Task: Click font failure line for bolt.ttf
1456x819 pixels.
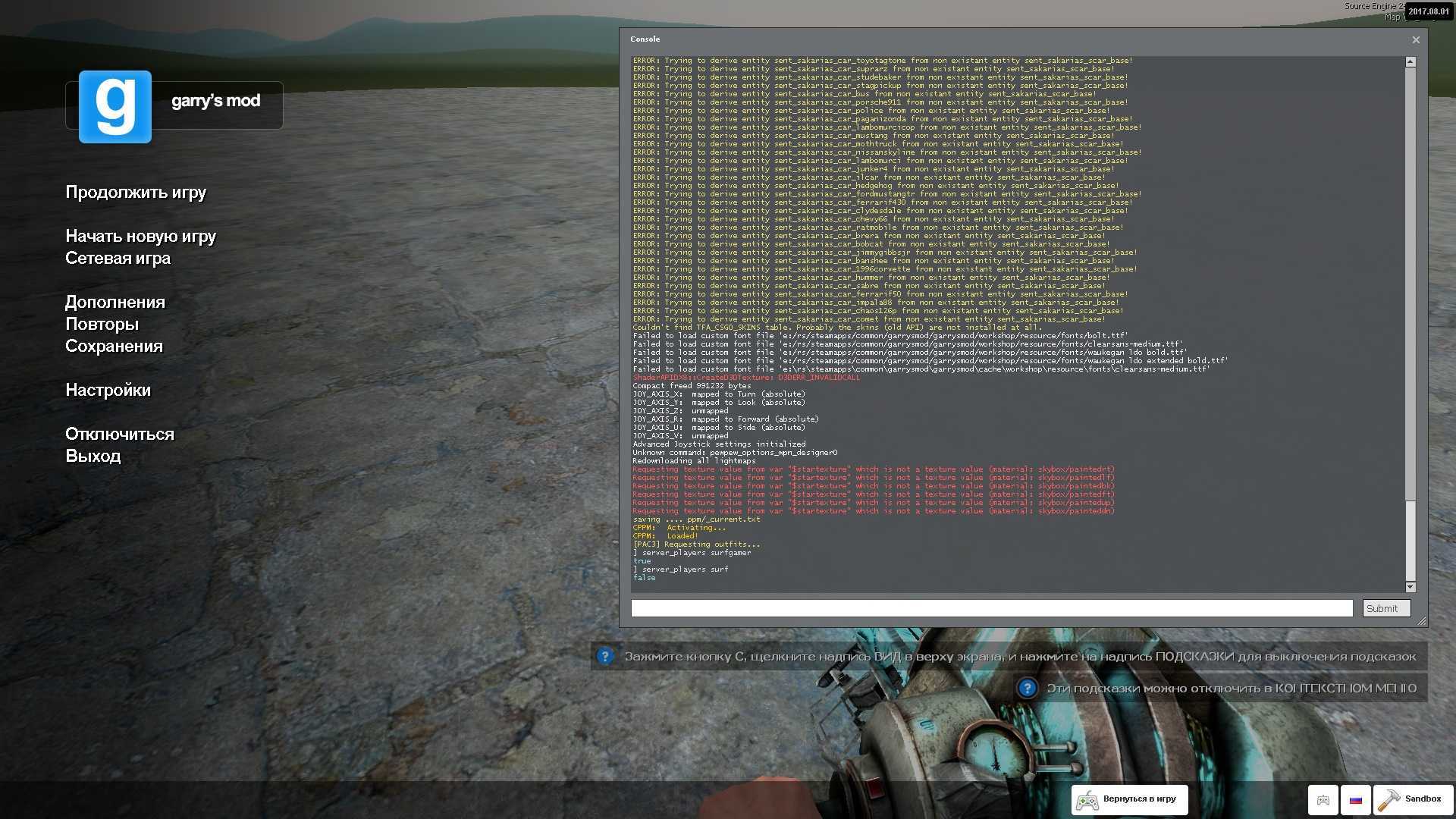Action: click(x=880, y=336)
